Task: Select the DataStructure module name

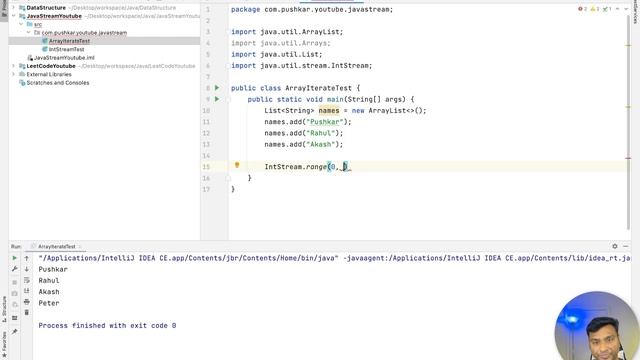Action: point(46,8)
